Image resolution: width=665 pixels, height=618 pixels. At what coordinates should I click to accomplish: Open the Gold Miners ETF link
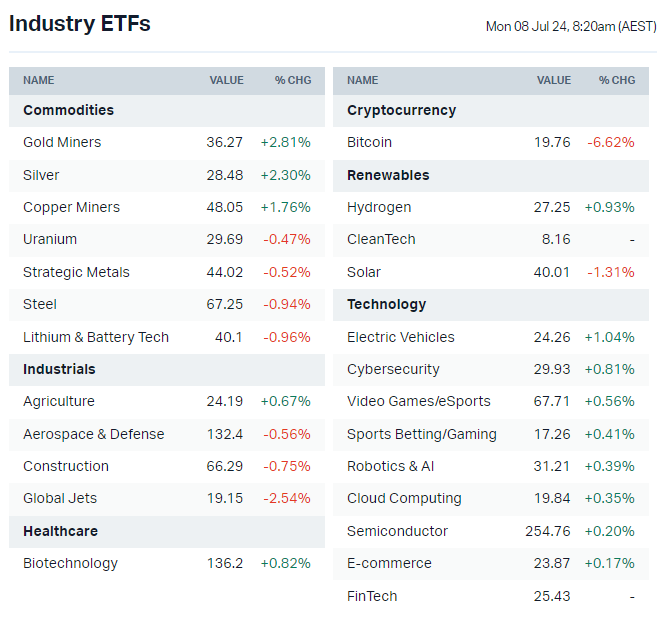[62, 142]
